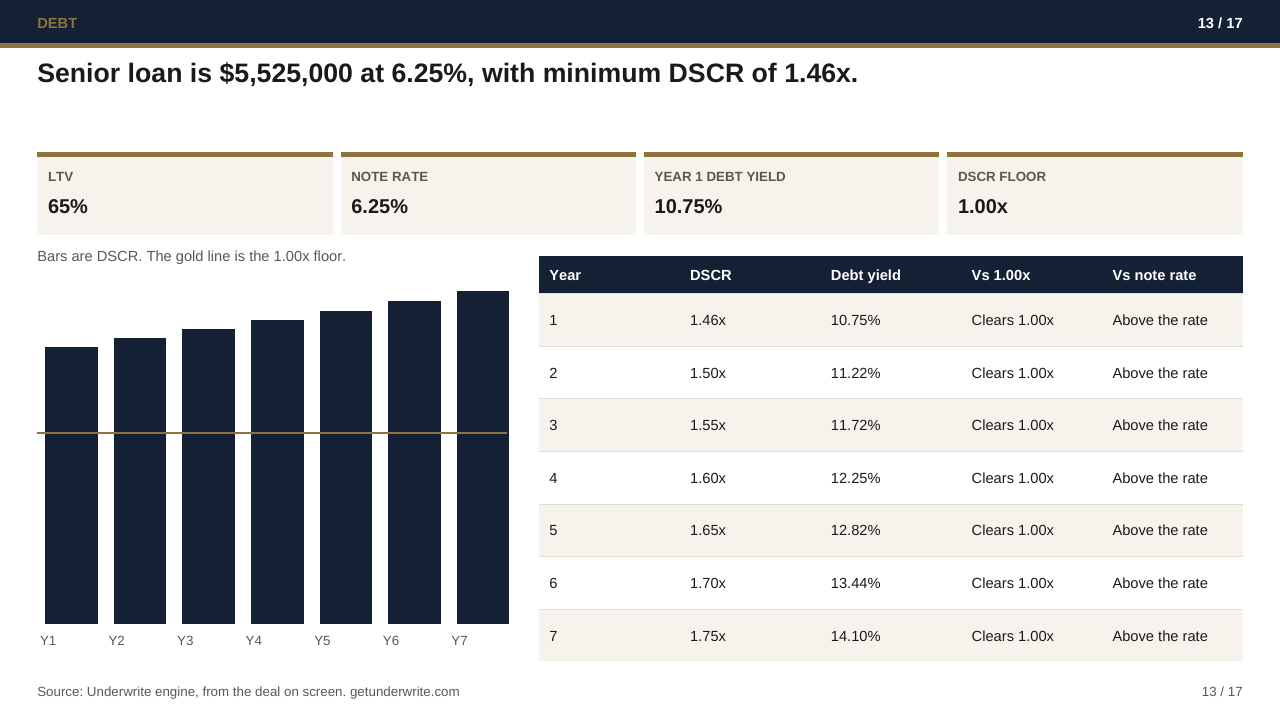The width and height of the screenshot is (1280, 720).
Task: Click the caption "Bars are DSCR. The gold line…"
Action: pos(191,256)
